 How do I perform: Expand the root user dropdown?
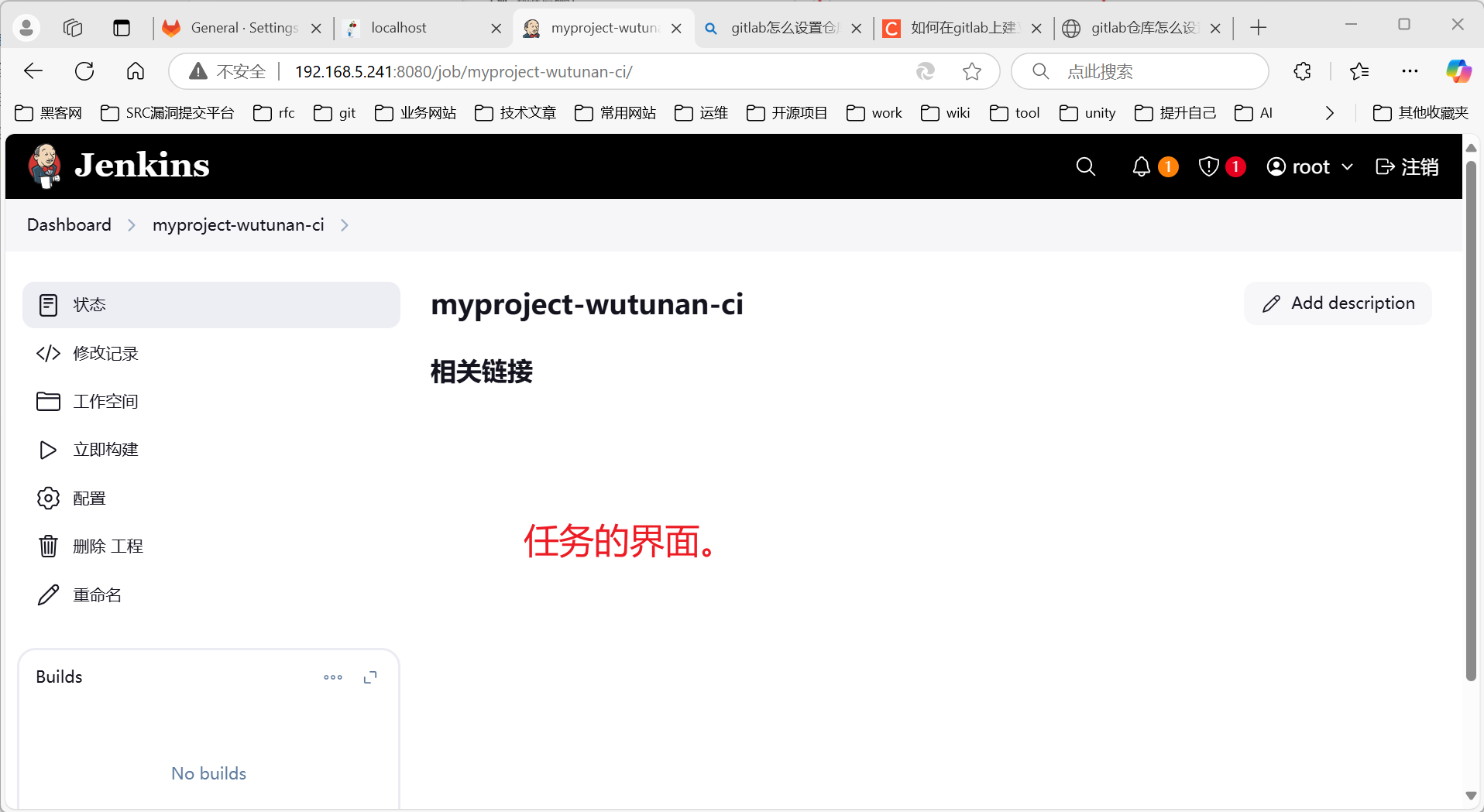tap(1310, 166)
